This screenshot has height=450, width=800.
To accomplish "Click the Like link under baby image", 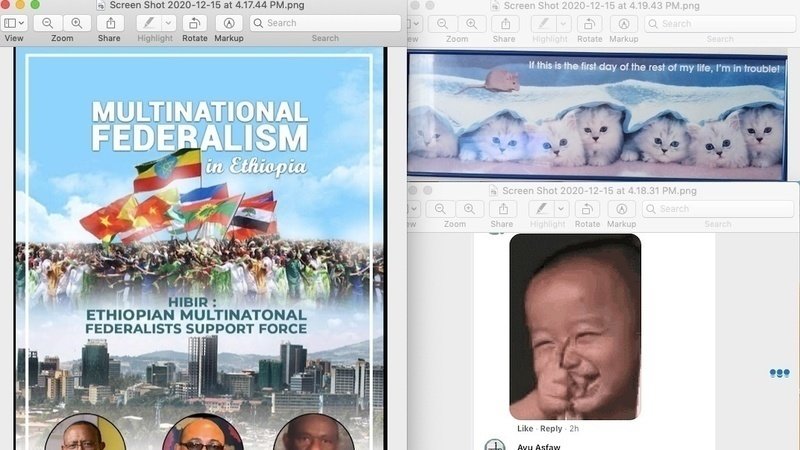I will pos(525,428).
